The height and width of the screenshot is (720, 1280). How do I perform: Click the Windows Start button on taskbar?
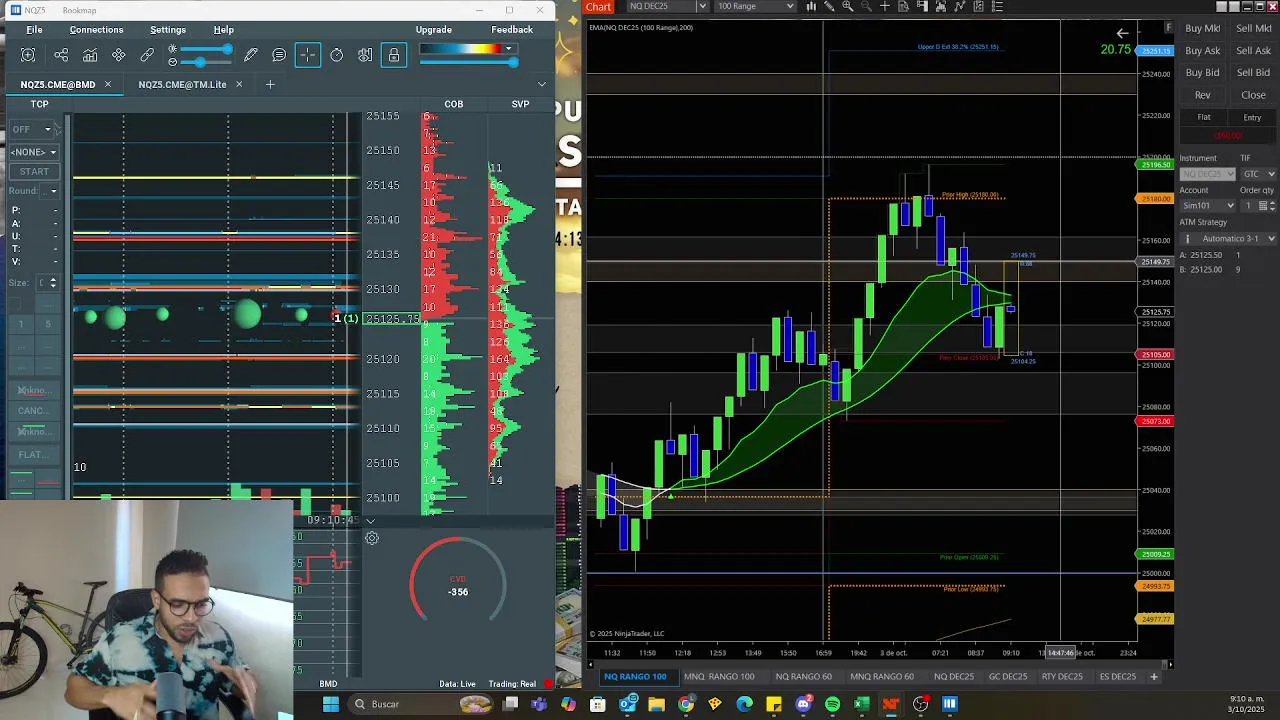tap(331, 704)
